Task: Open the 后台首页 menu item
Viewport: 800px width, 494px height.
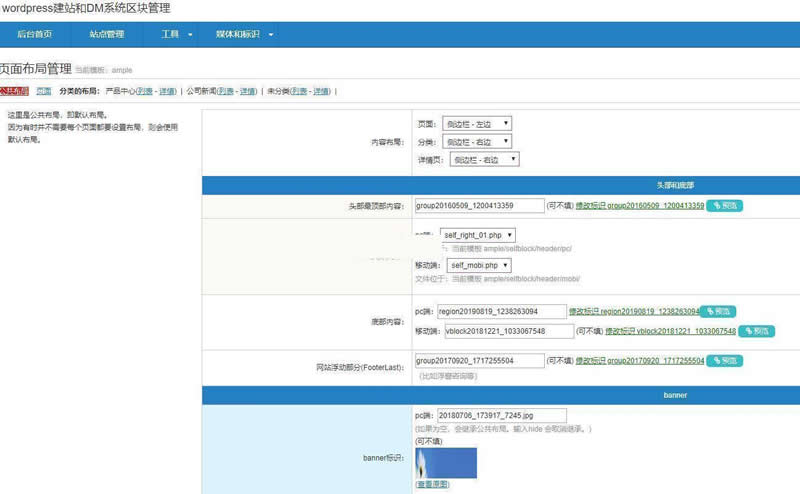Action: point(35,34)
